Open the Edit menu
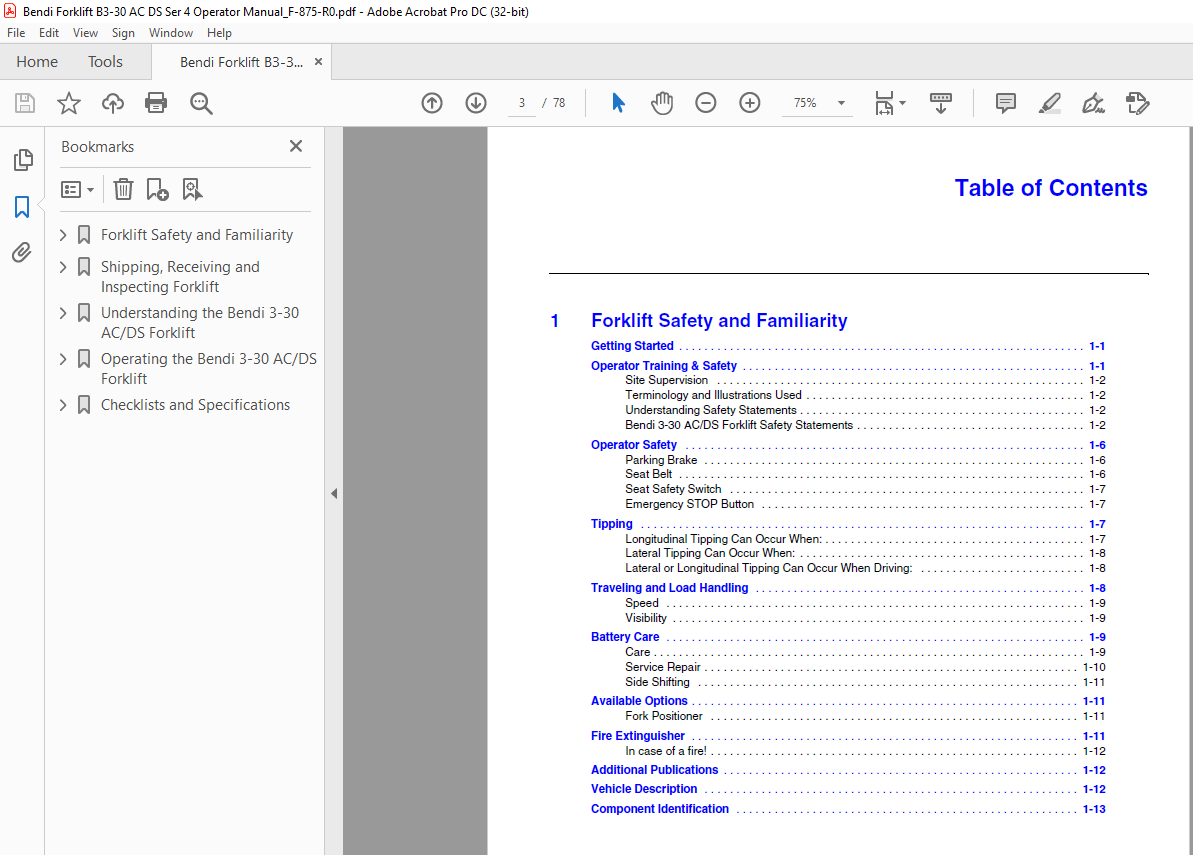Image resolution: width=1193 pixels, height=855 pixels. coord(49,33)
